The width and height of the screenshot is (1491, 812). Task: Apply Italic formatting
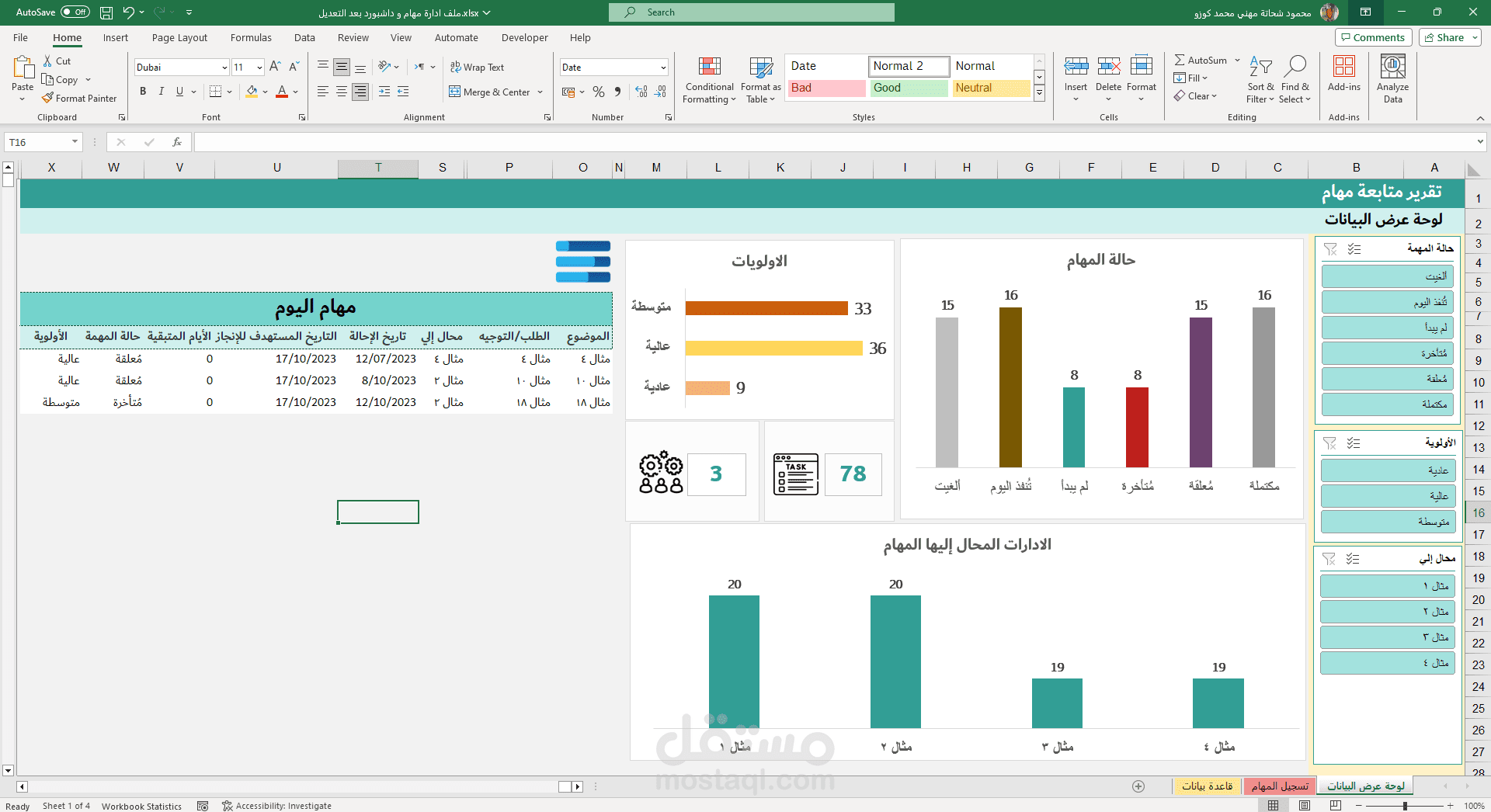(x=161, y=92)
